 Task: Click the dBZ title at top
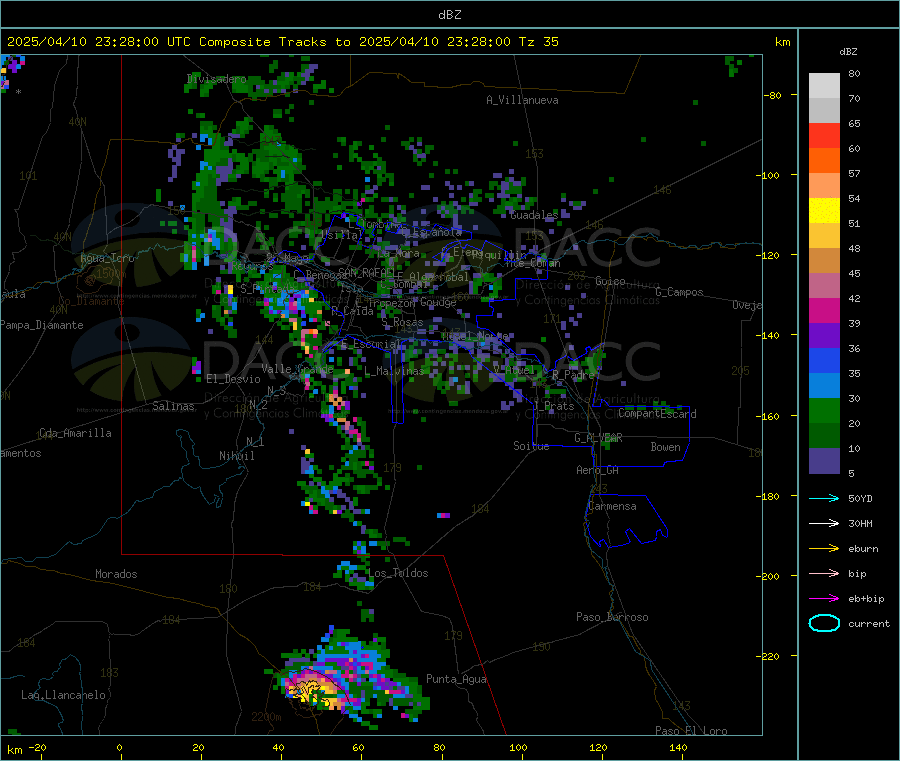[x=449, y=15]
